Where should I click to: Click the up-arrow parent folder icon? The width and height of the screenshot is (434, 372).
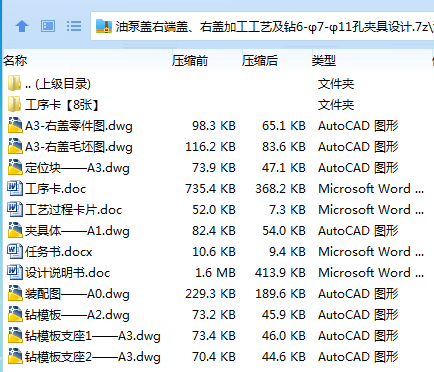[22, 26]
